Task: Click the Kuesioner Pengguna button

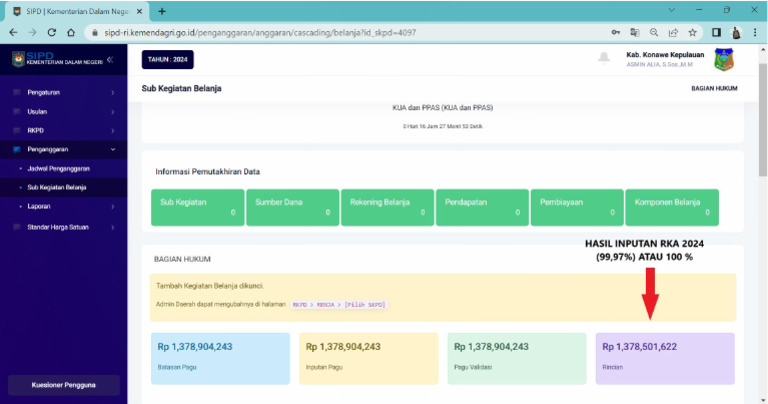Action: pos(63,385)
